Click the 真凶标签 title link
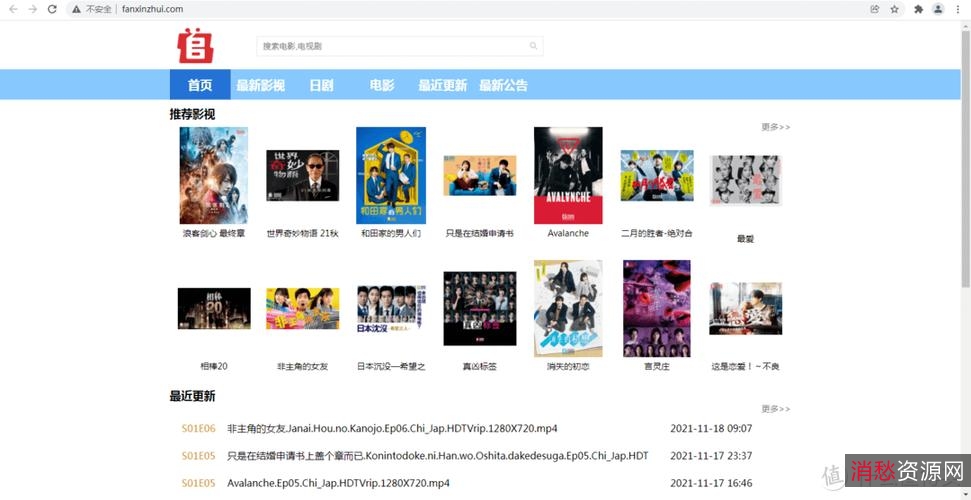The width and height of the screenshot is (971, 500). pyautogui.click(x=480, y=366)
